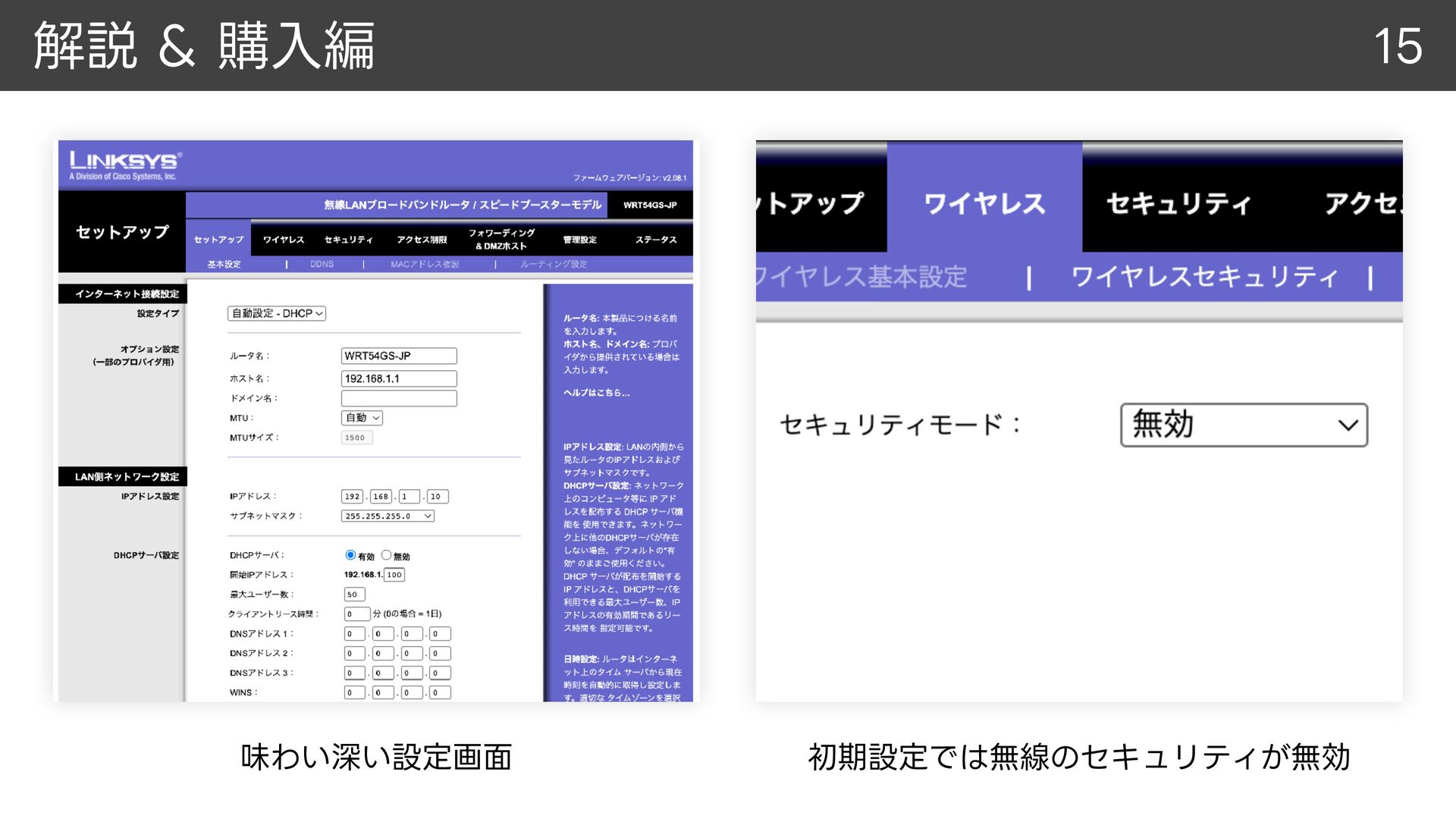Open the ステータス tab

(x=656, y=240)
